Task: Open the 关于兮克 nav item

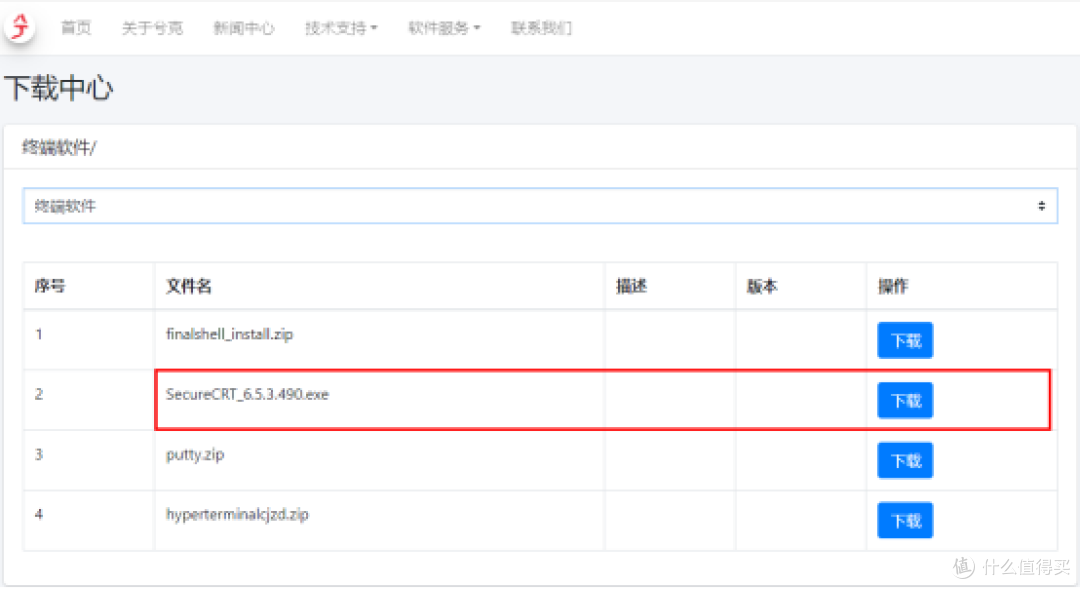Action: click(x=152, y=28)
